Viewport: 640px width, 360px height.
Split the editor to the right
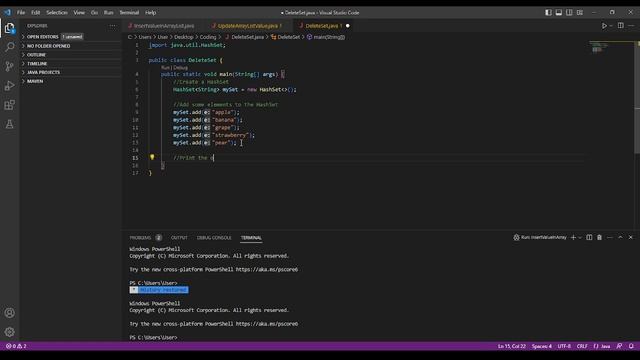[x=620, y=25]
